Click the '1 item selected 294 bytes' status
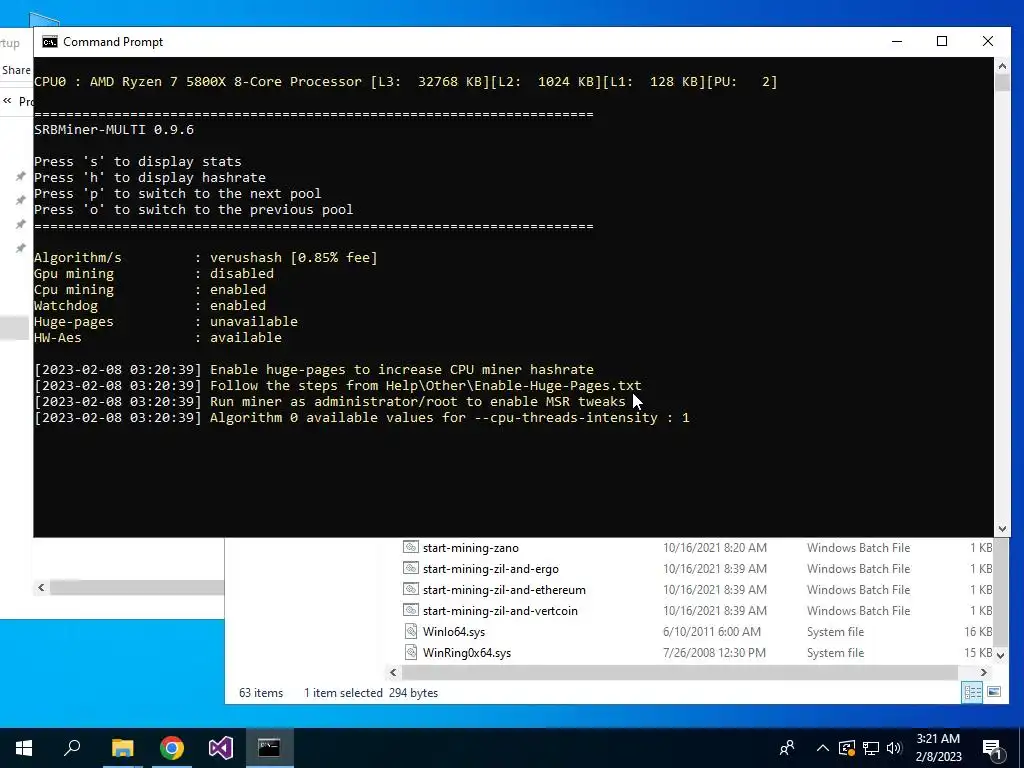Image resolution: width=1024 pixels, height=768 pixels. click(371, 693)
